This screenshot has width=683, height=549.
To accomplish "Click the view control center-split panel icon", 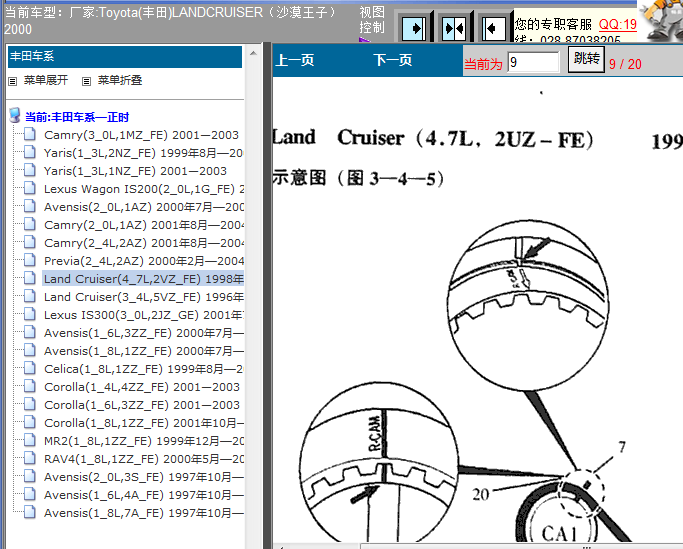I will point(453,28).
